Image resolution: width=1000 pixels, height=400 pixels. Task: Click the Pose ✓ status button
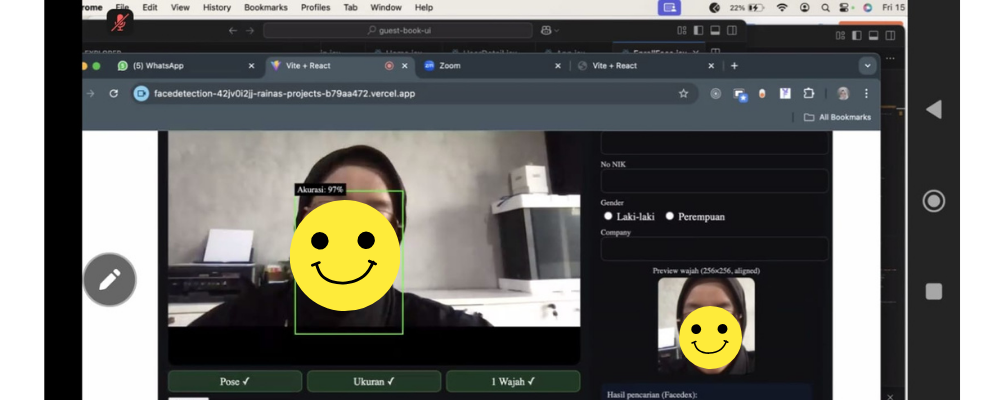[x=235, y=381]
